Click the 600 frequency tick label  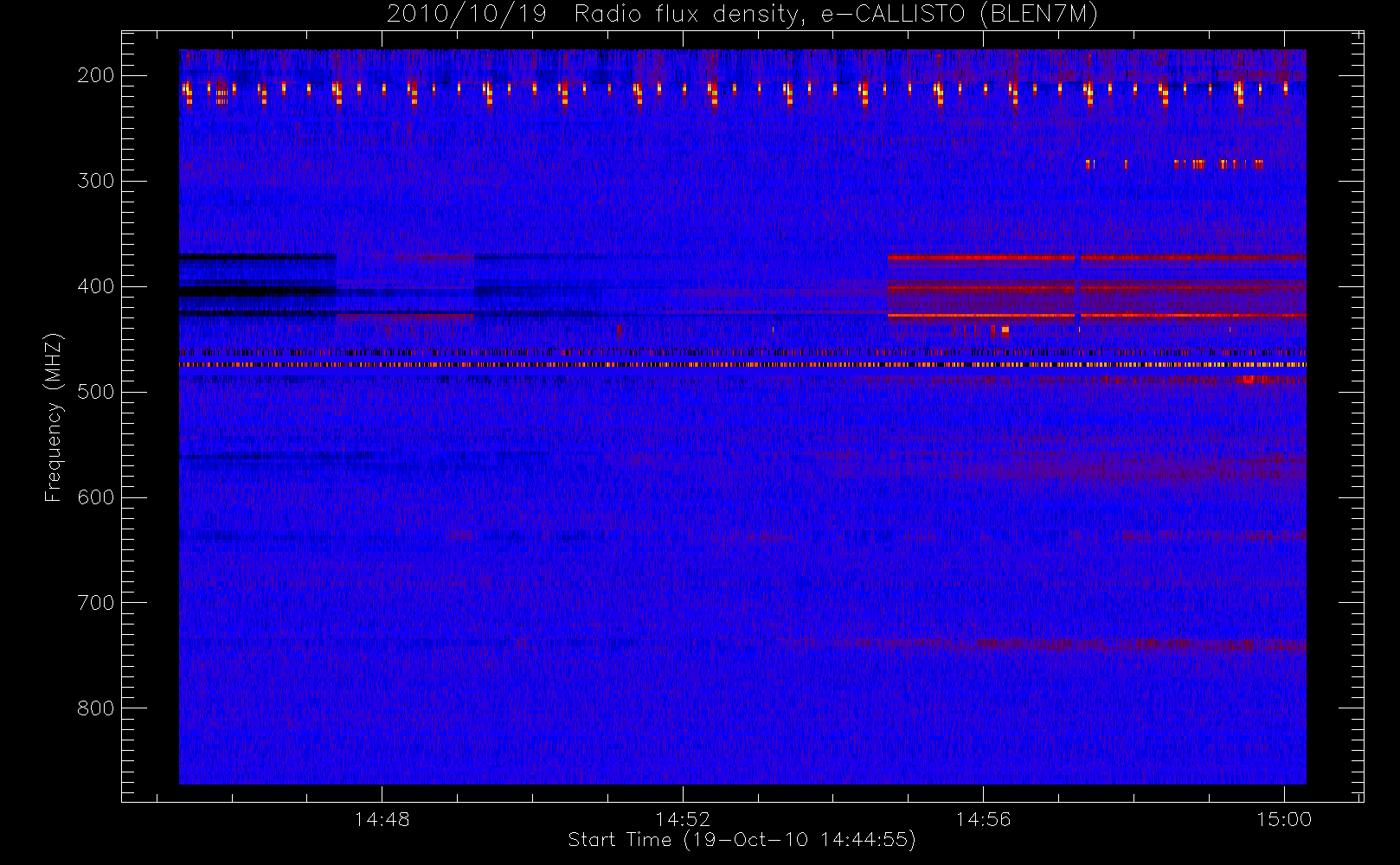pos(96,497)
